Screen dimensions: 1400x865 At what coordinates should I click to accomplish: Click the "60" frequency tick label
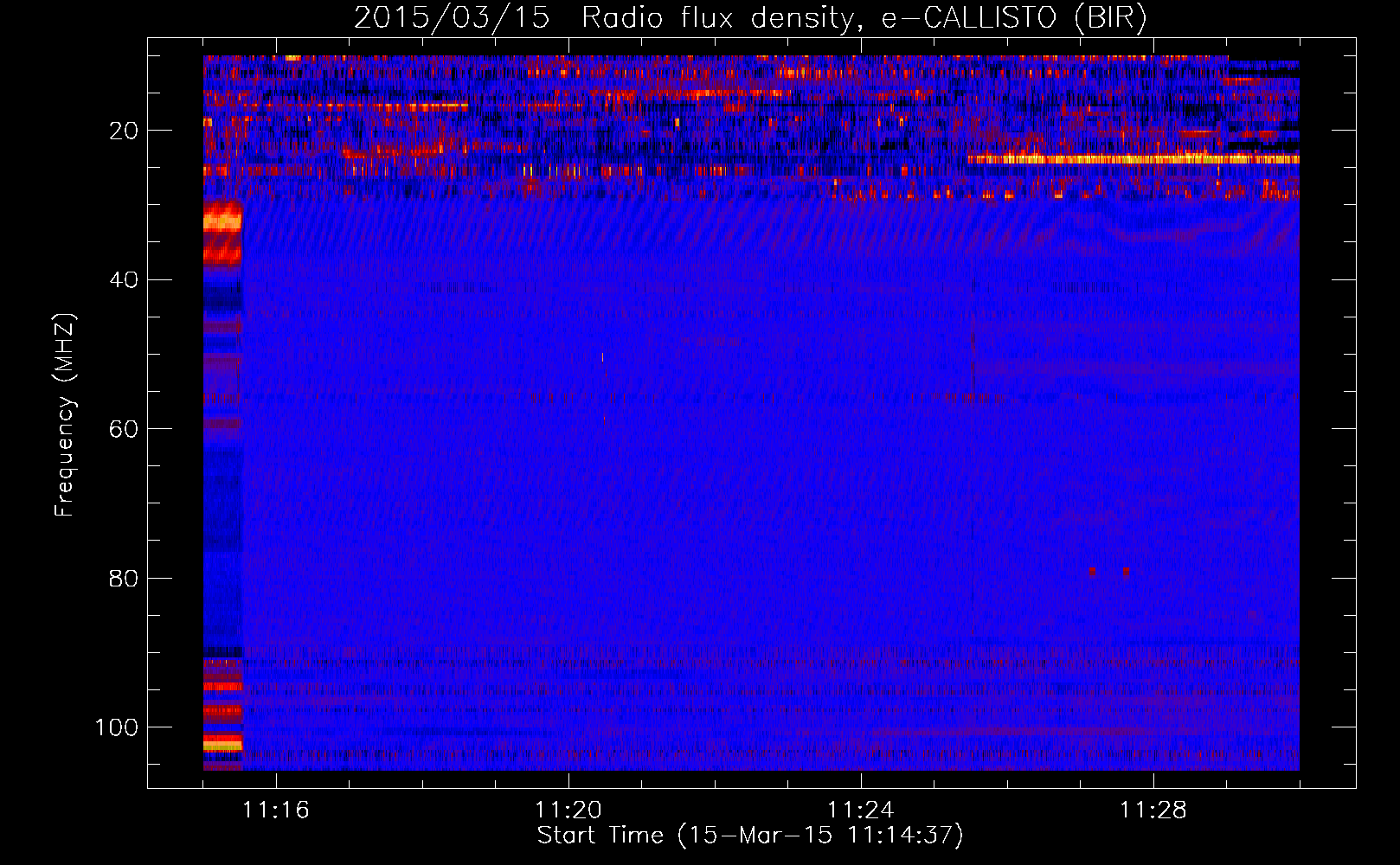(124, 429)
